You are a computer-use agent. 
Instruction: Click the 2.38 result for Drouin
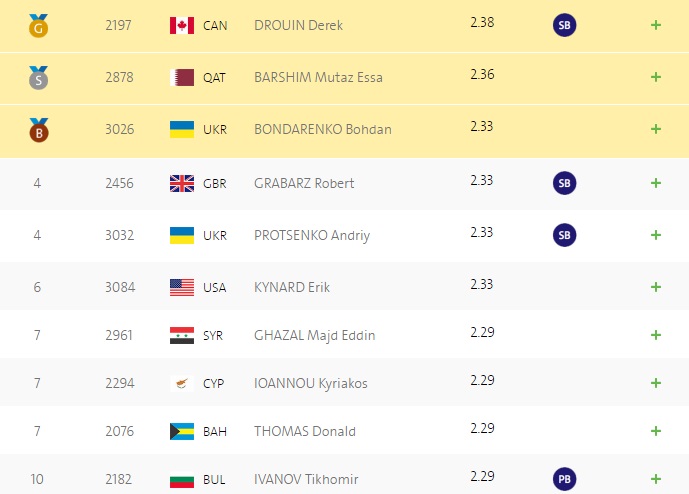pyautogui.click(x=482, y=22)
